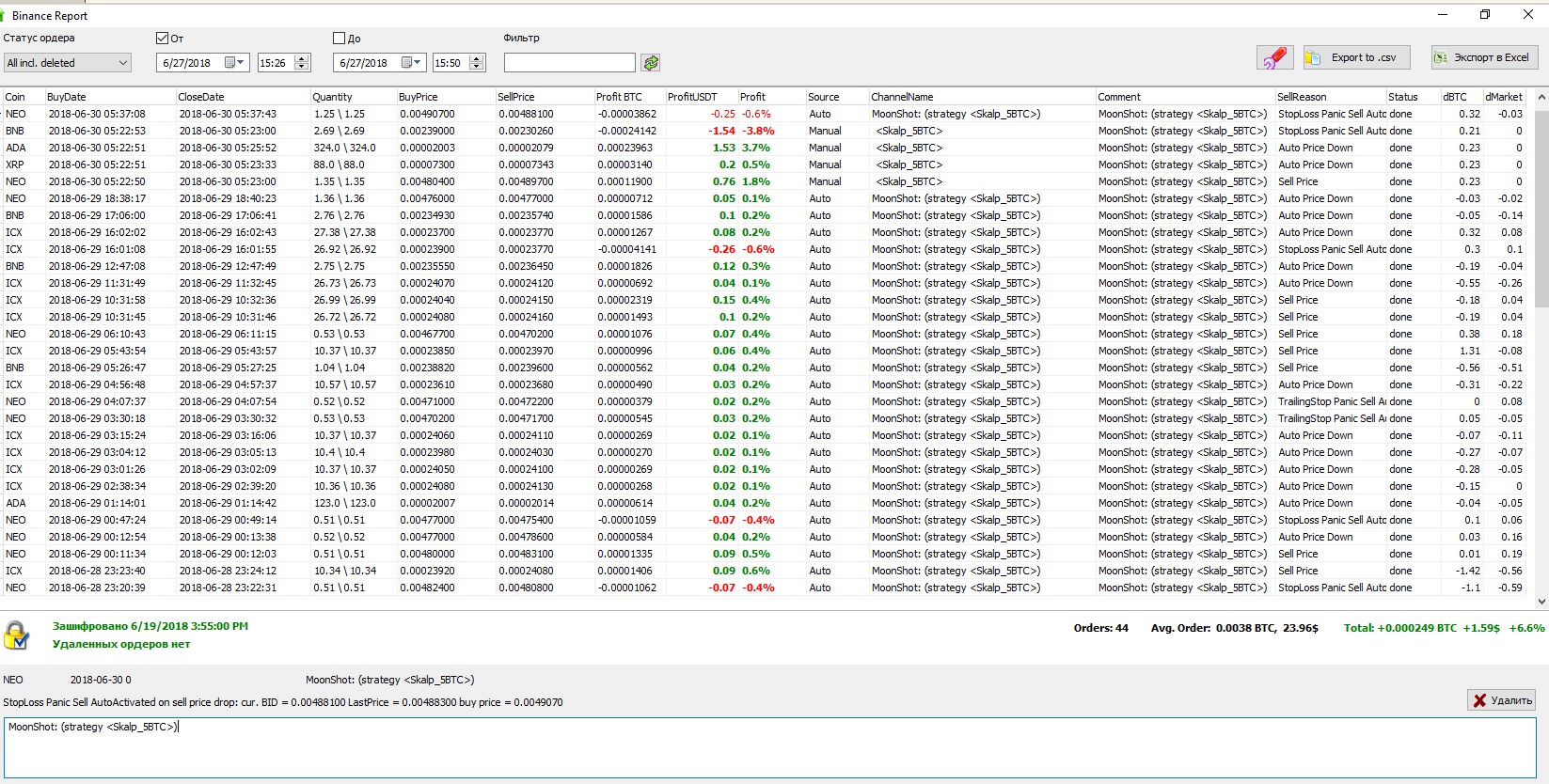Click the 15:26 start time stepper
The width and height of the screenshot is (1549, 784).
[x=301, y=63]
